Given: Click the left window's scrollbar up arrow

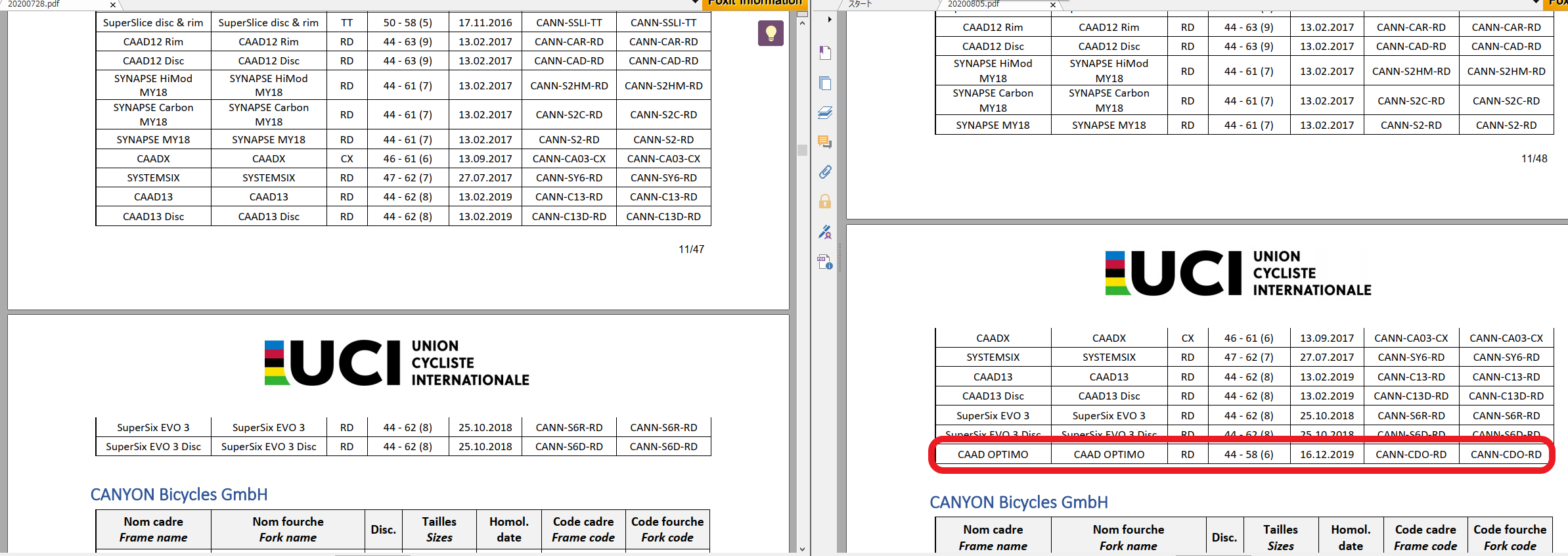Looking at the screenshot, I should click(x=802, y=22).
